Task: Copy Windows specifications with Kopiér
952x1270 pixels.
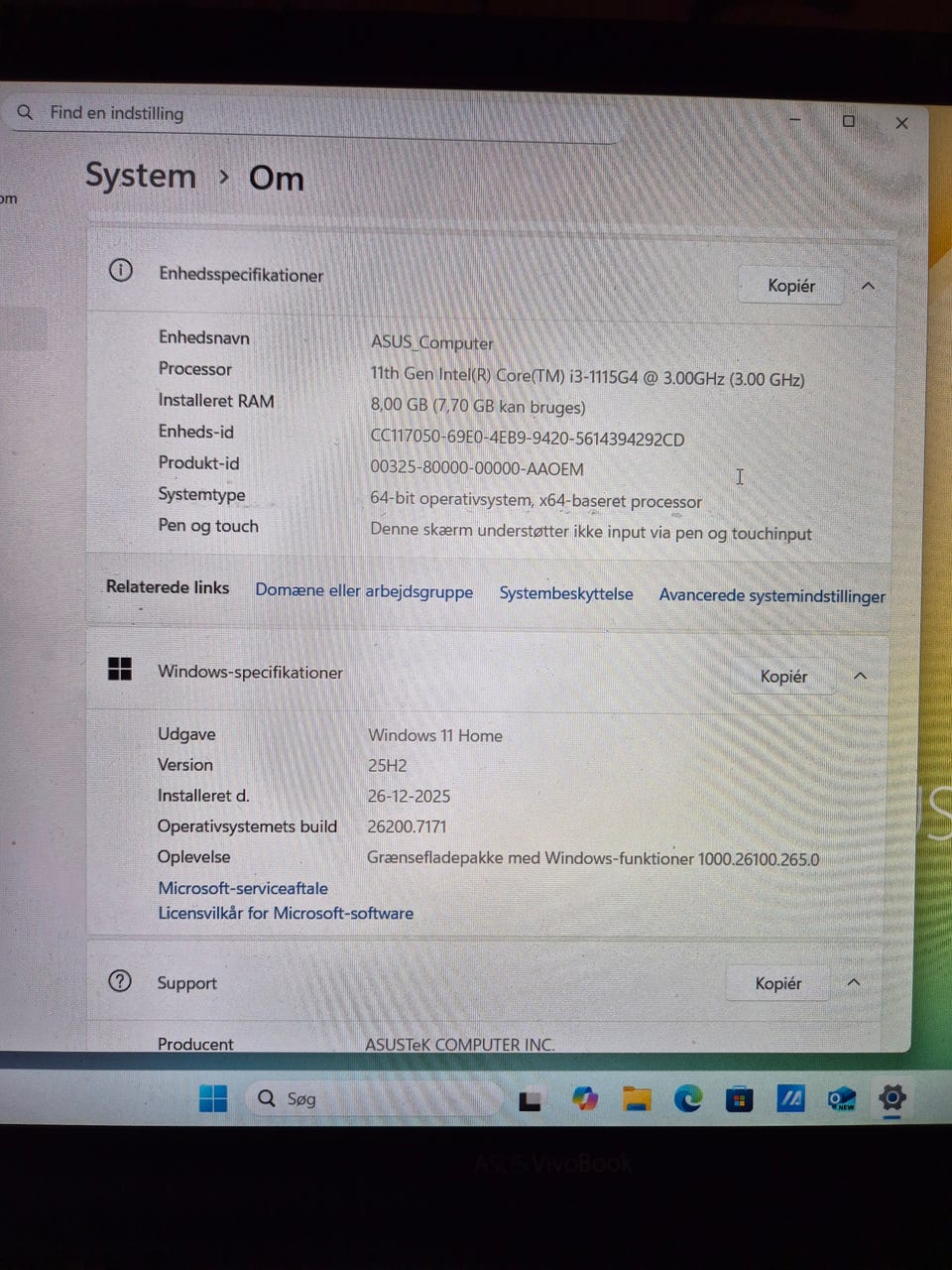Action: click(783, 677)
